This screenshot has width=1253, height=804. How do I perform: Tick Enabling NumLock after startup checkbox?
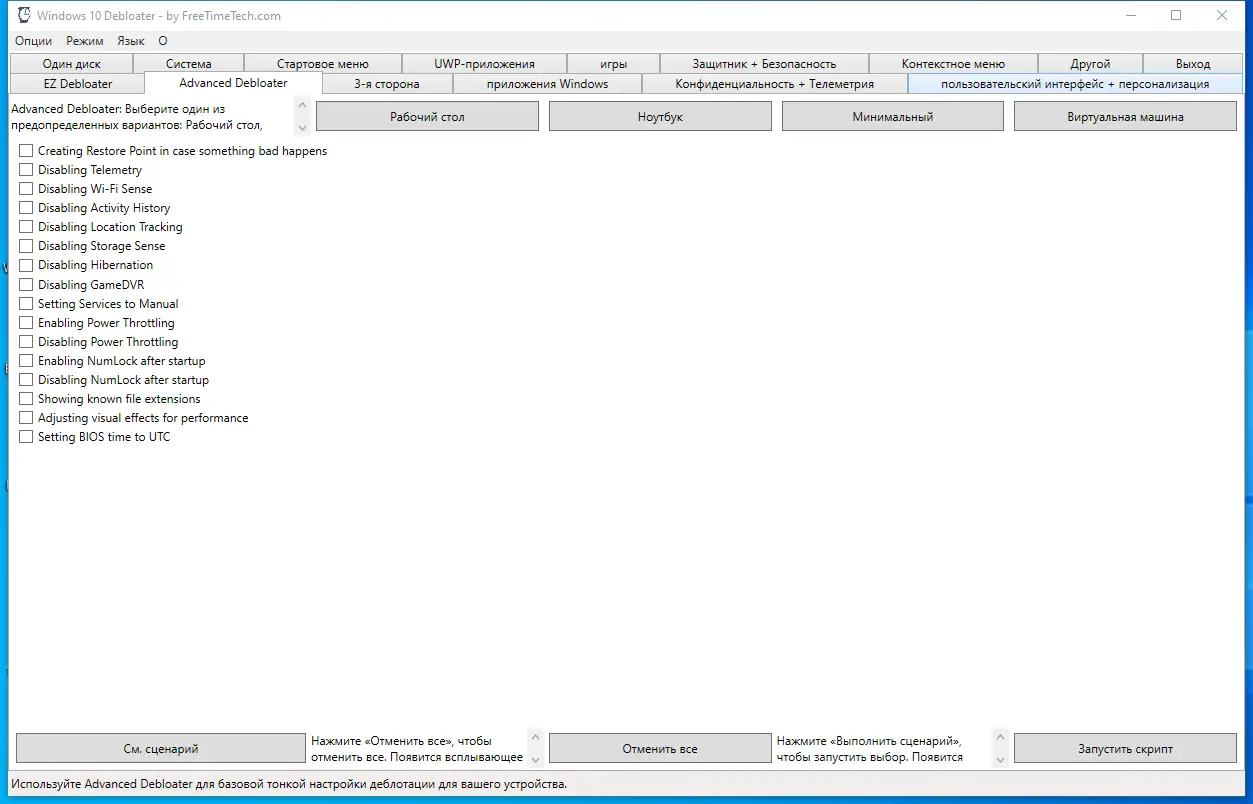tap(26, 361)
